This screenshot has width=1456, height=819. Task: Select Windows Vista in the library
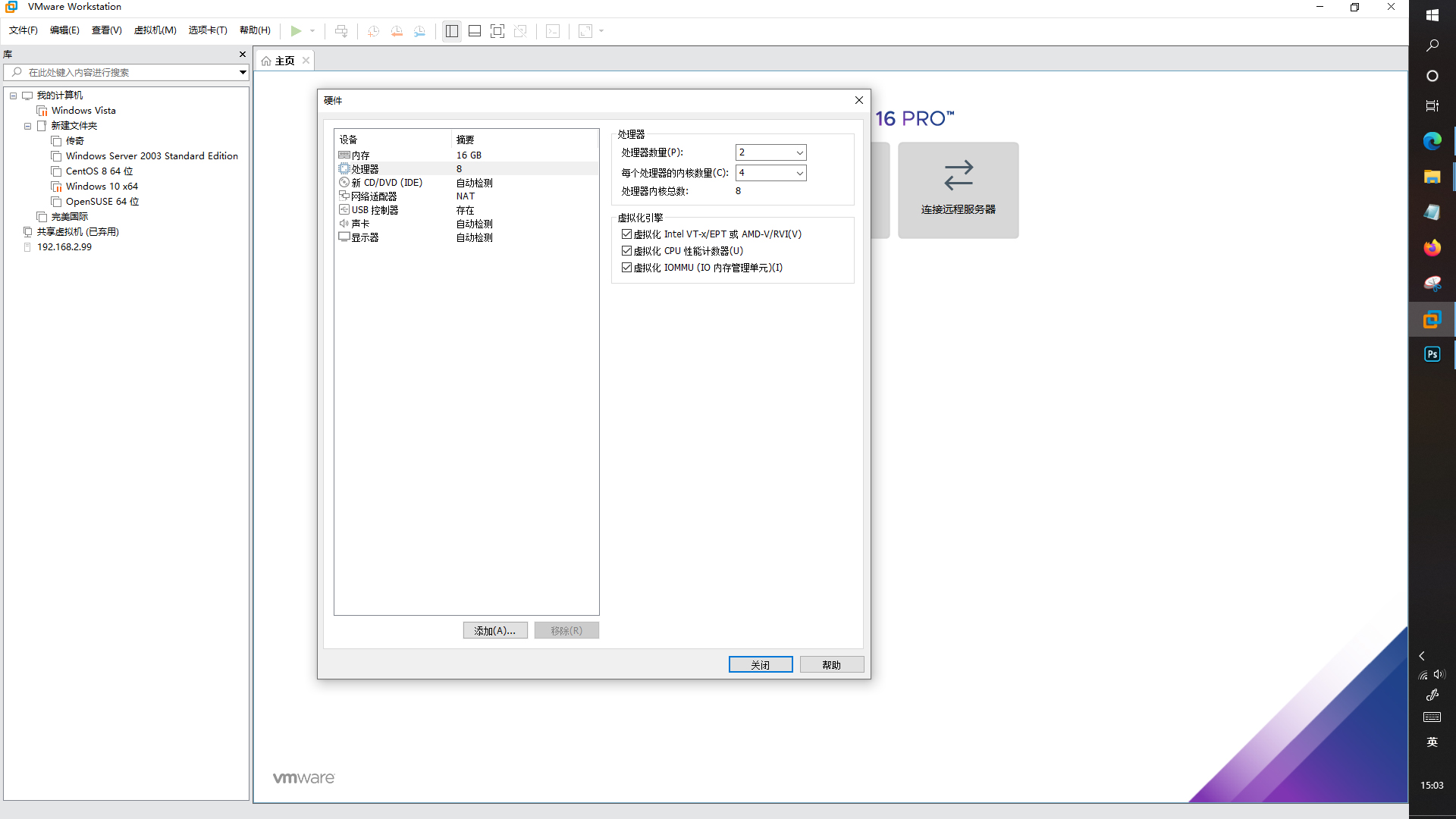click(83, 111)
